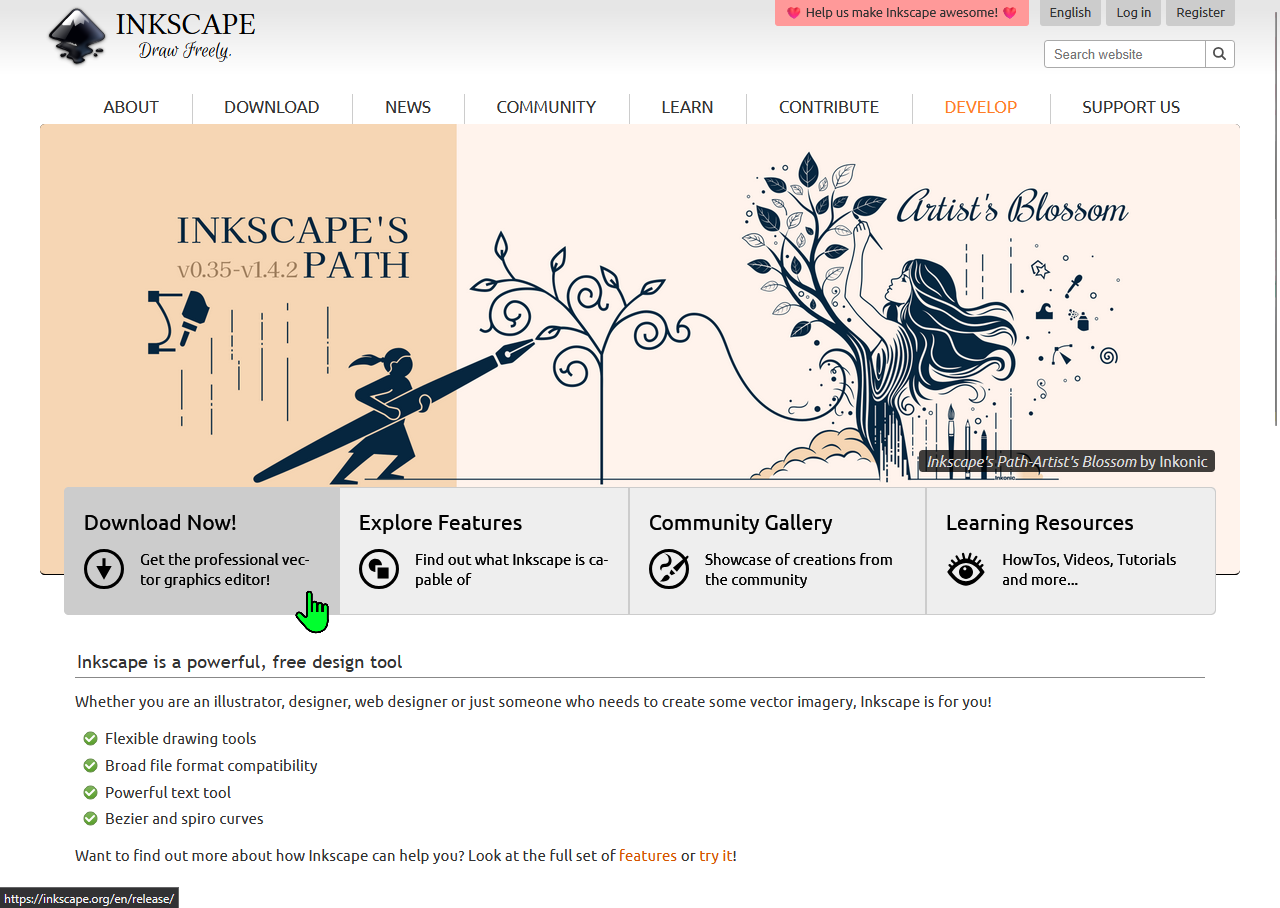The width and height of the screenshot is (1280, 908).
Task: Click the Inkscape logo
Action: [75, 37]
